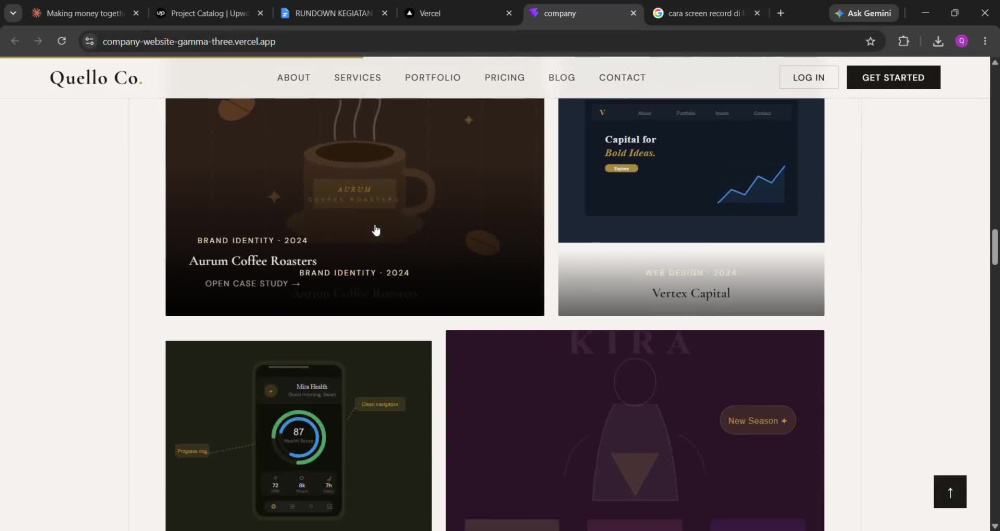Open the ABOUT nav link
Screen dimensions: 1000x531
[293, 78]
